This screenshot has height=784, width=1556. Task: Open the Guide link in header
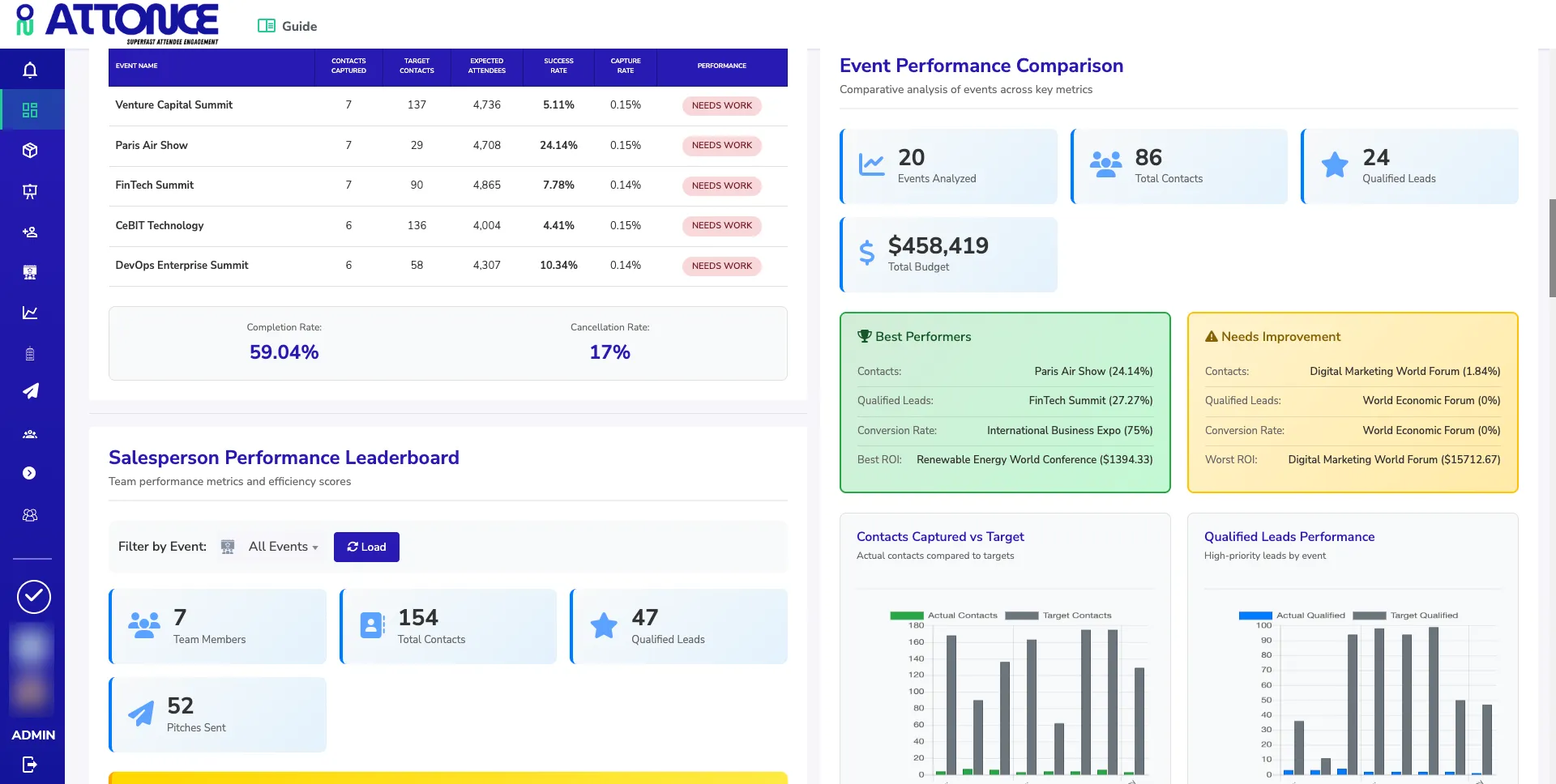[288, 26]
